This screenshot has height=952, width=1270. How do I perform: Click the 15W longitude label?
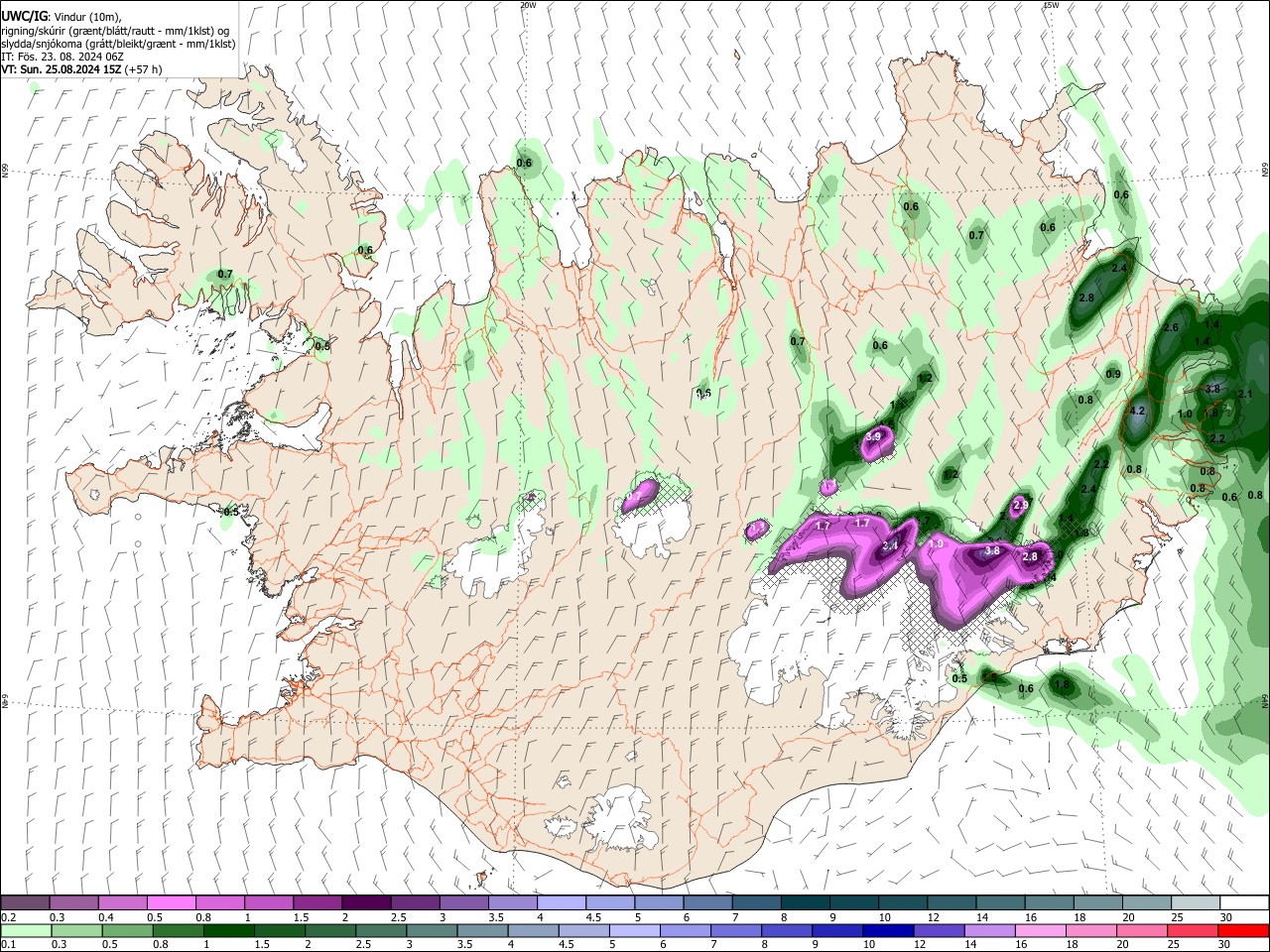coord(1051,5)
